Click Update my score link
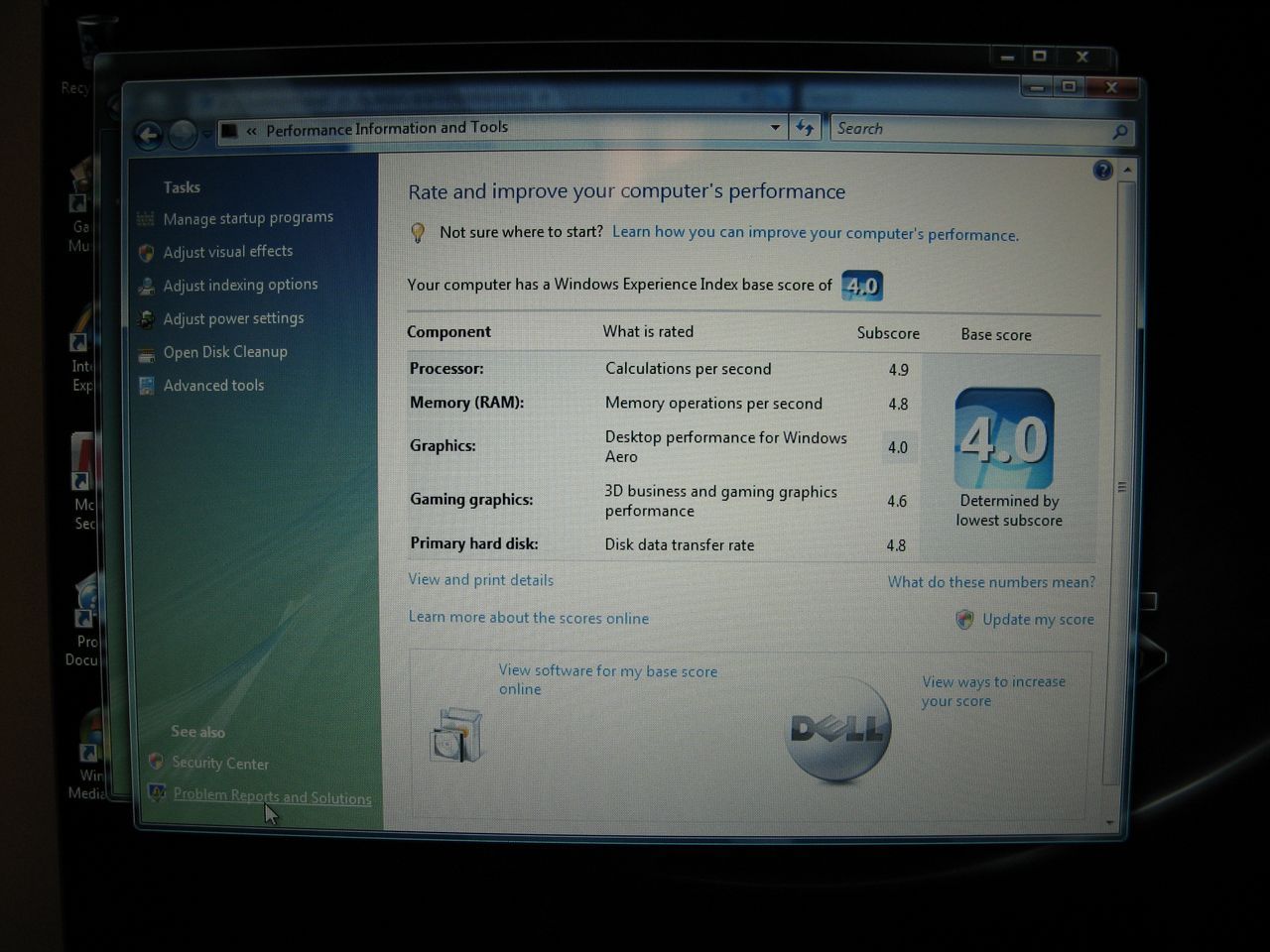This screenshot has height=952, width=1270. point(1038,620)
